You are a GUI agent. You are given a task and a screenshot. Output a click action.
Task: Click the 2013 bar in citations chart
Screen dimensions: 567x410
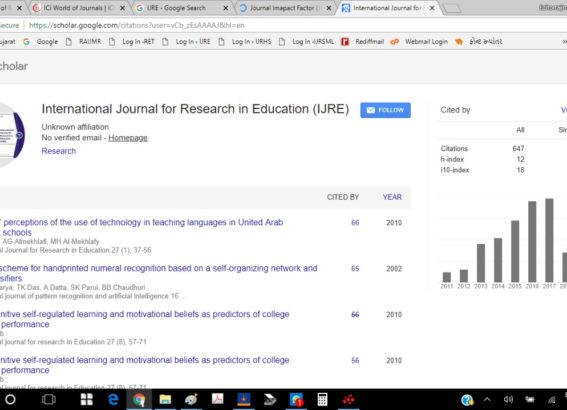pos(481,263)
